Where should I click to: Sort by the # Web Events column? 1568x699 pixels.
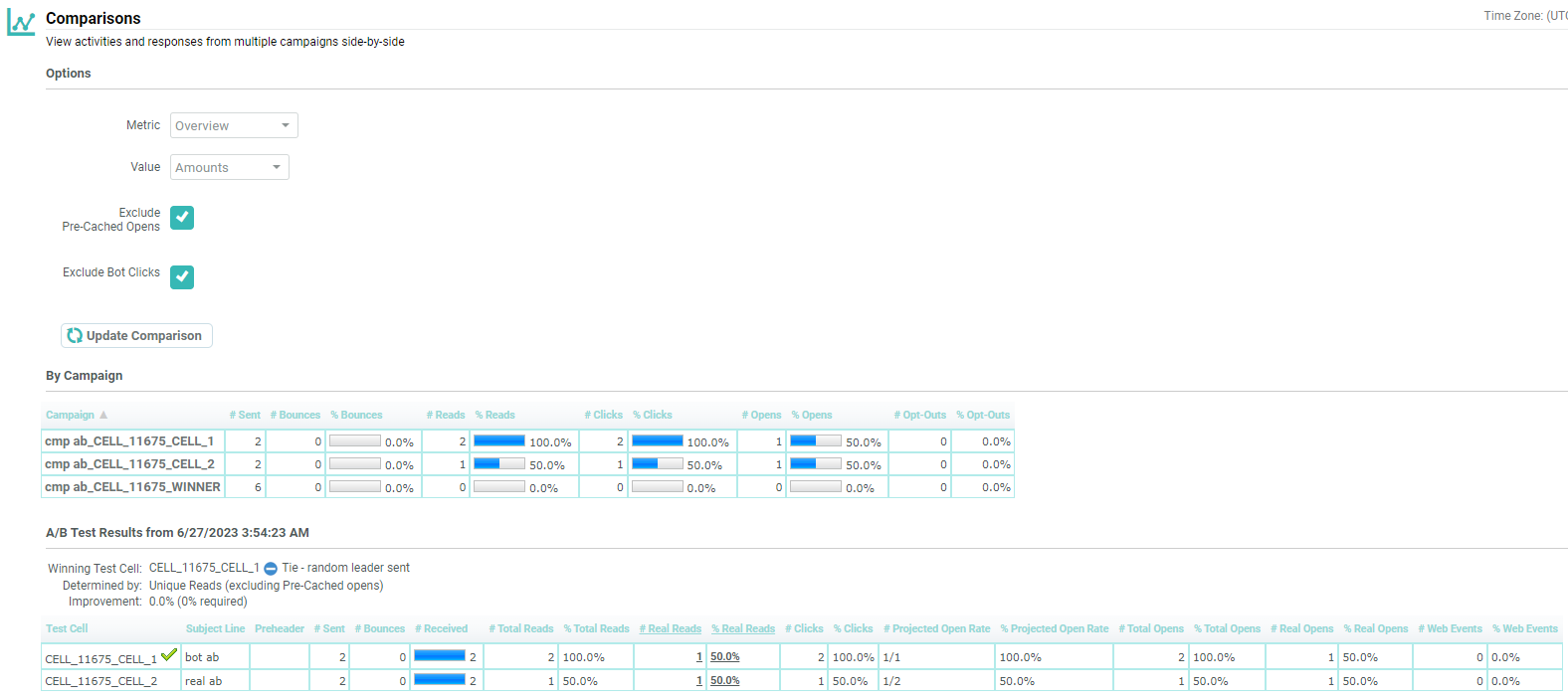click(x=1450, y=629)
